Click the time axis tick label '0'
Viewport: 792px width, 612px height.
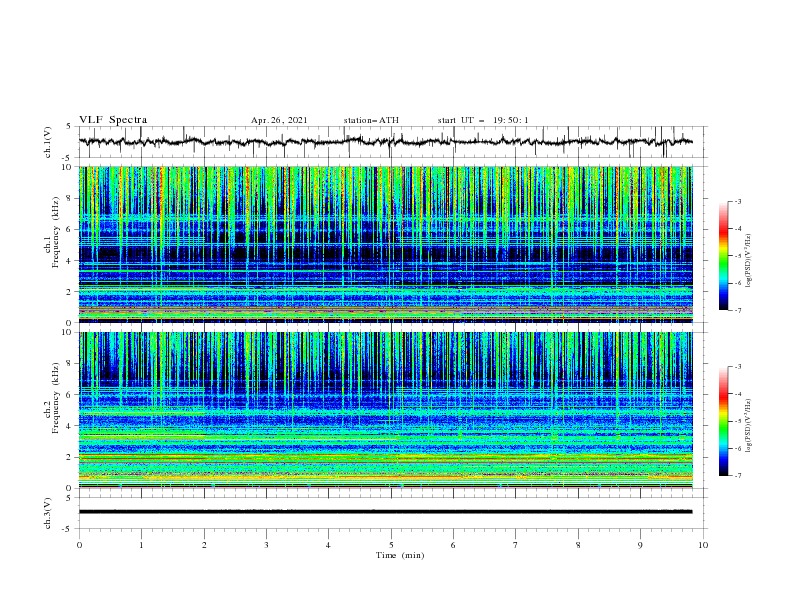[79, 545]
